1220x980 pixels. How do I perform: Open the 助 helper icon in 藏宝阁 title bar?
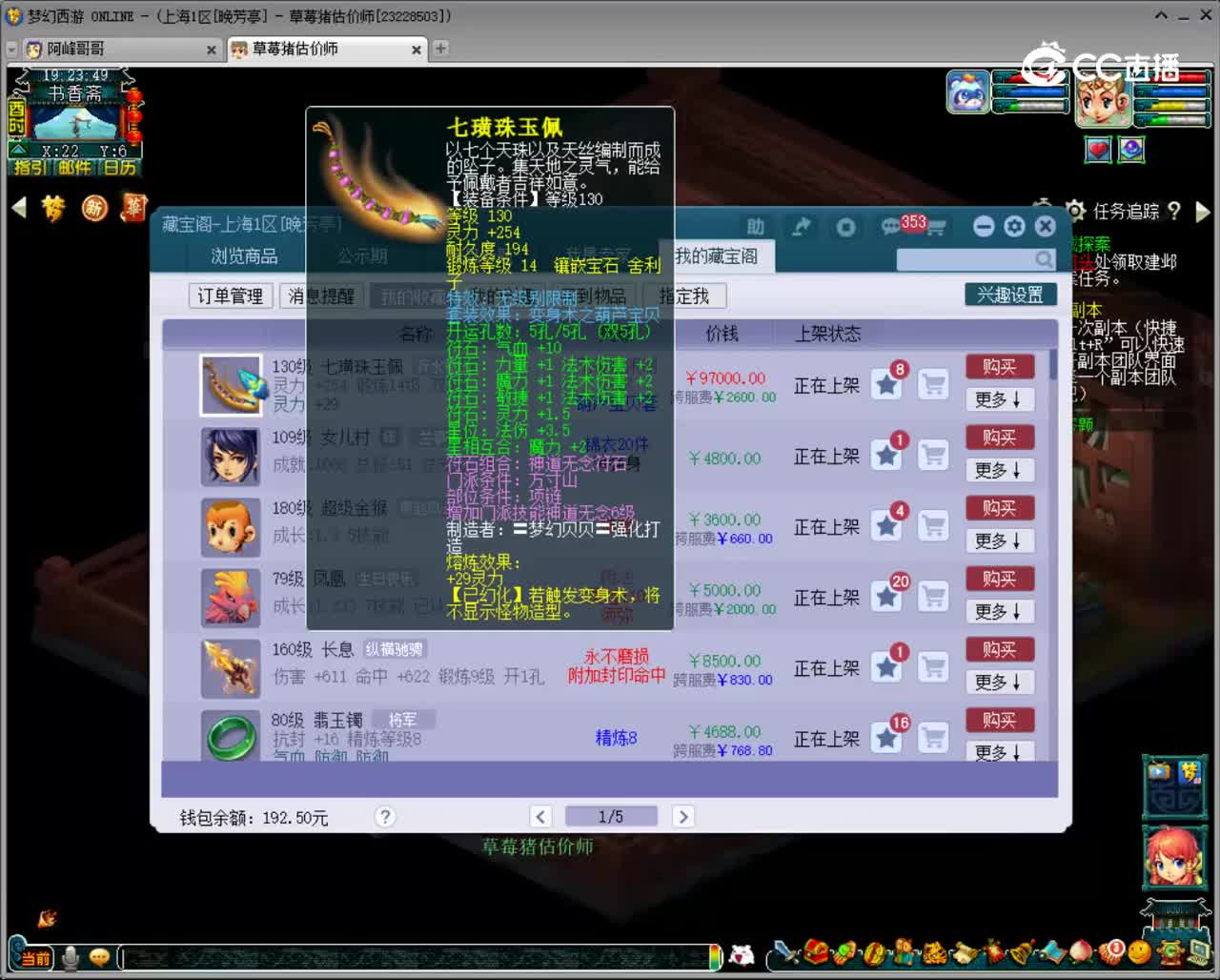click(x=756, y=226)
